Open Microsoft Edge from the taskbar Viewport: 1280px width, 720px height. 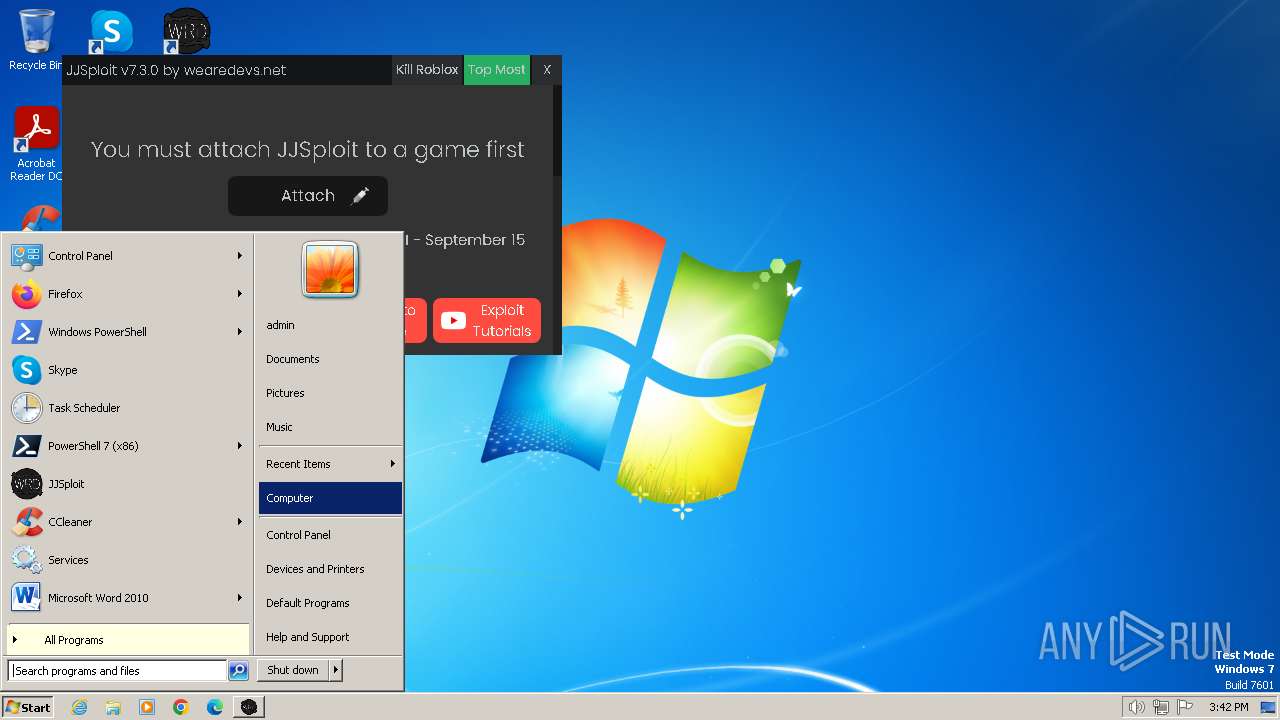click(x=215, y=707)
